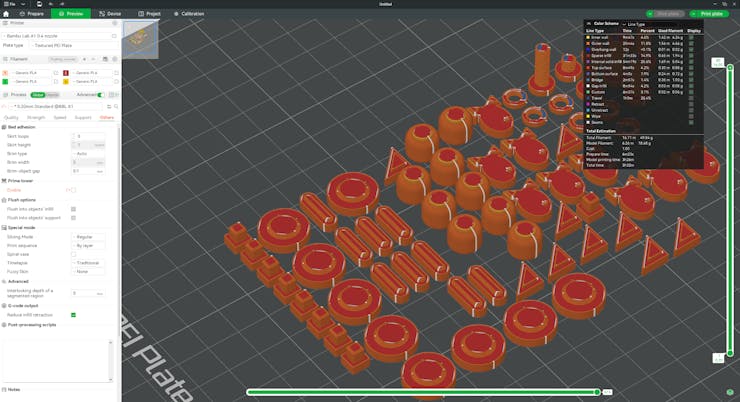Click the Notes section icon
Viewport: 740px width, 402px height.
click(4, 390)
